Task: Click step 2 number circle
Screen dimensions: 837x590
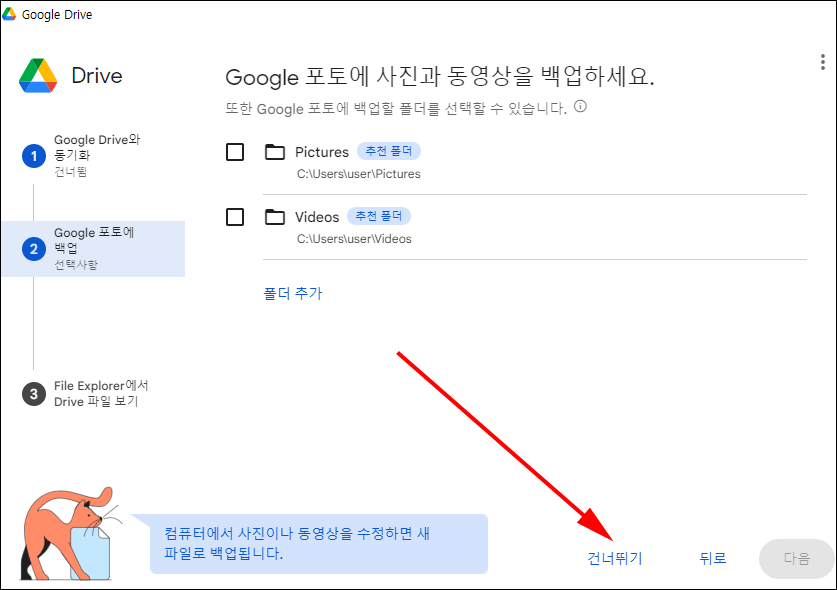Action: click(x=34, y=249)
